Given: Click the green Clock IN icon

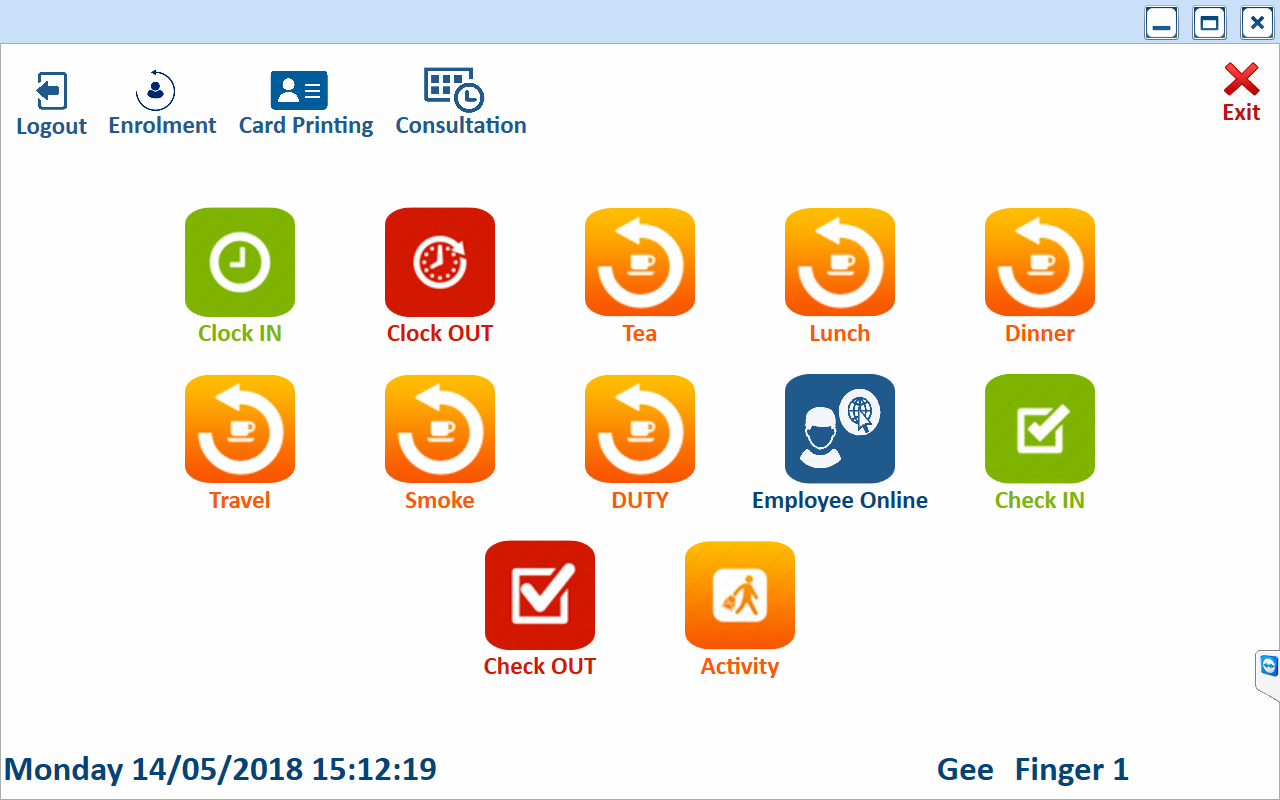Looking at the screenshot, I should click(240, 262).
